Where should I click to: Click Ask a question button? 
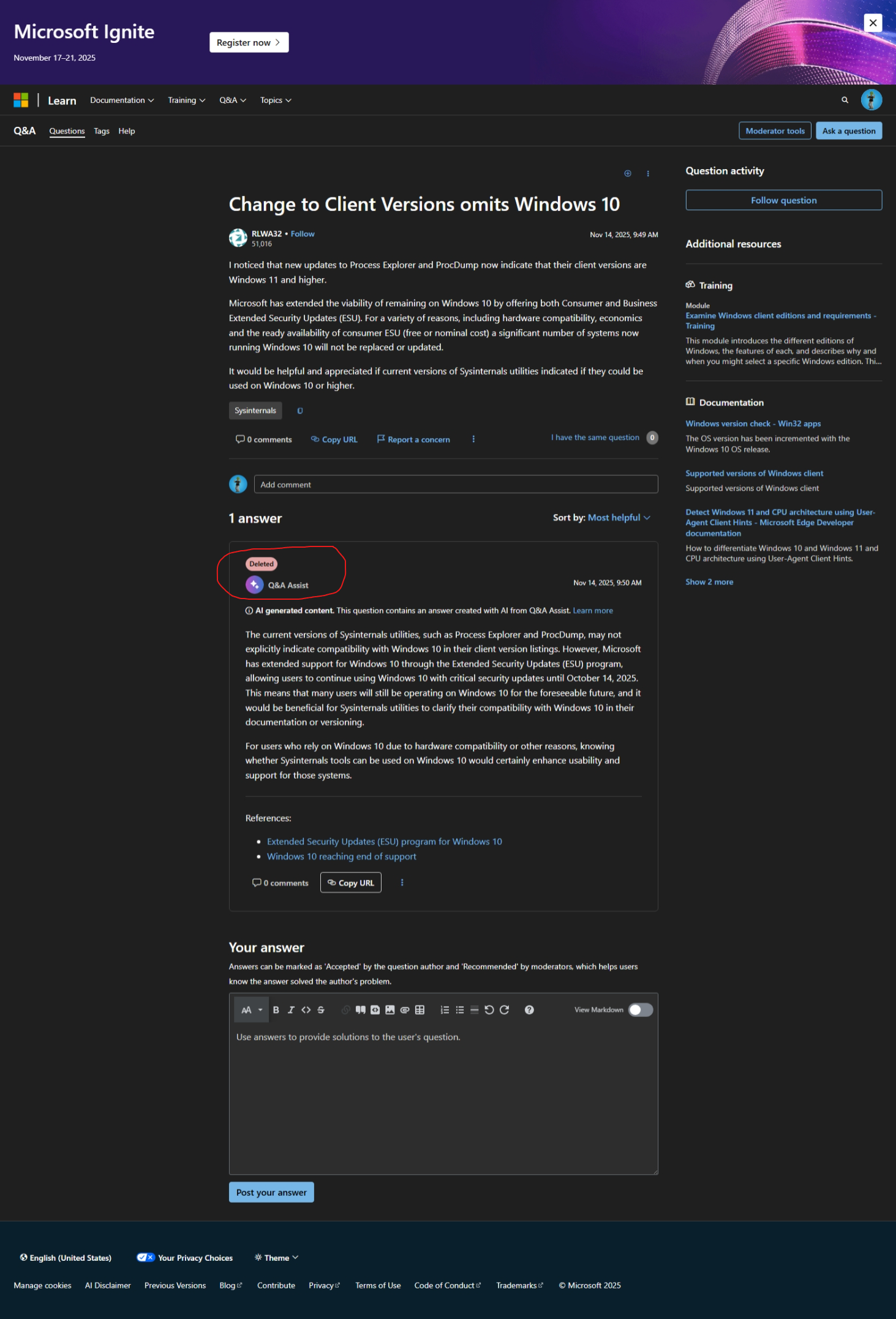coord(849,131)
